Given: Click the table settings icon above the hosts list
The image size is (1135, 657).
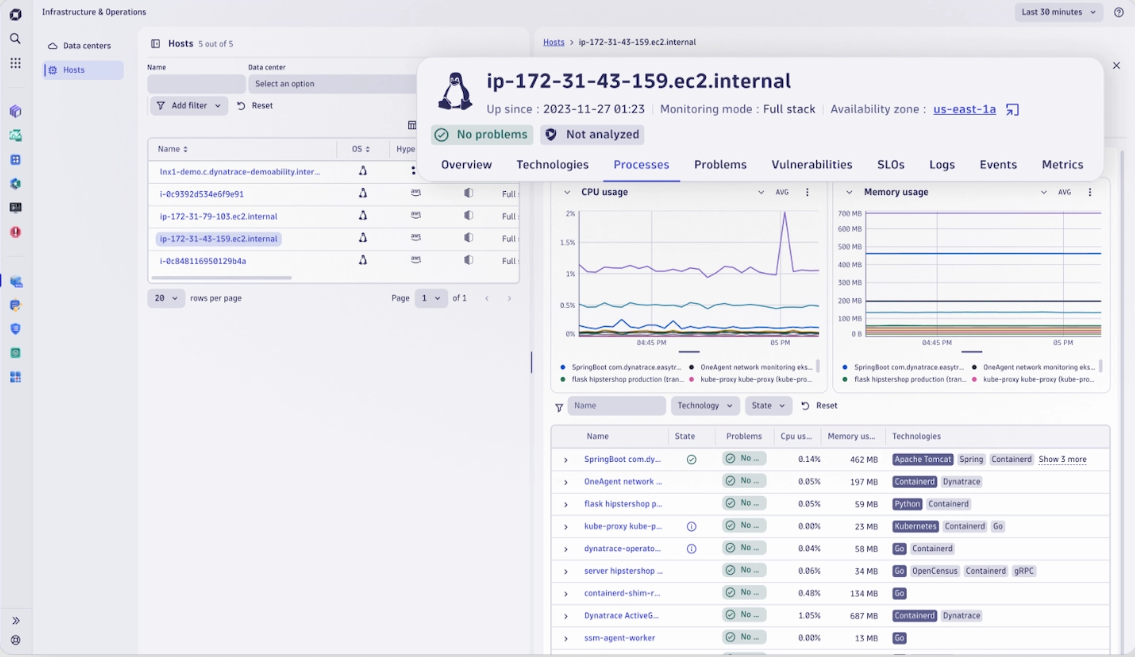Looking at the screenshot, I should coord(411,124).
